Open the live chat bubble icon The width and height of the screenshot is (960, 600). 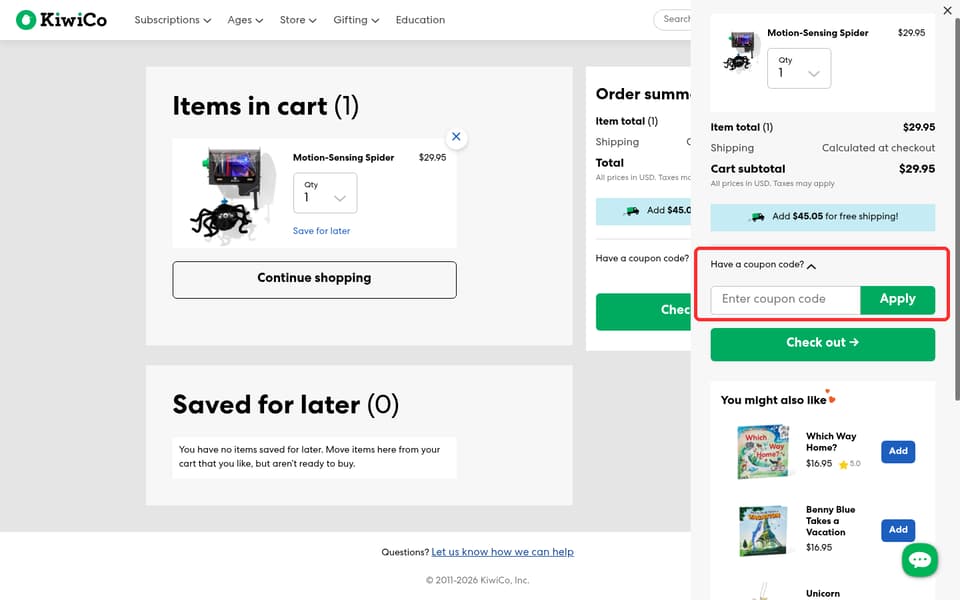919,560
